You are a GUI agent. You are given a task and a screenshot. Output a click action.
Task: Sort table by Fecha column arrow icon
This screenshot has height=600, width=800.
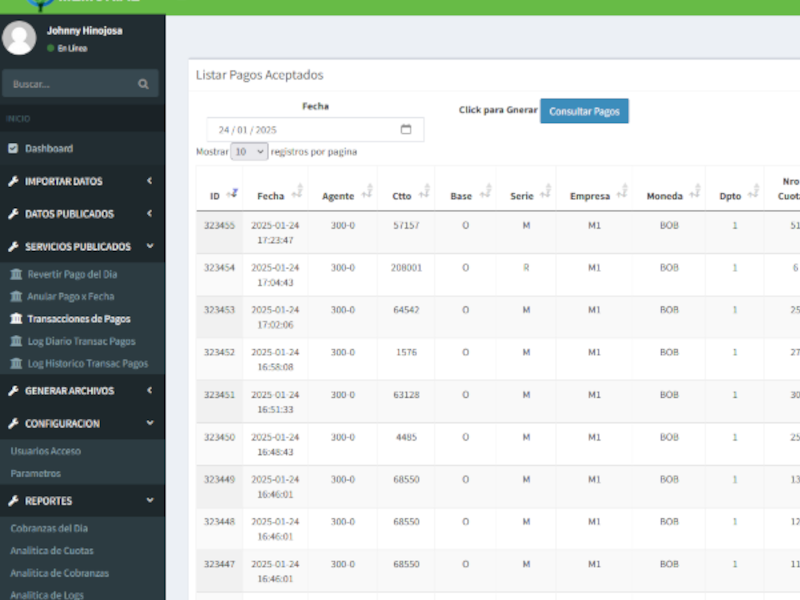point(297,193)
